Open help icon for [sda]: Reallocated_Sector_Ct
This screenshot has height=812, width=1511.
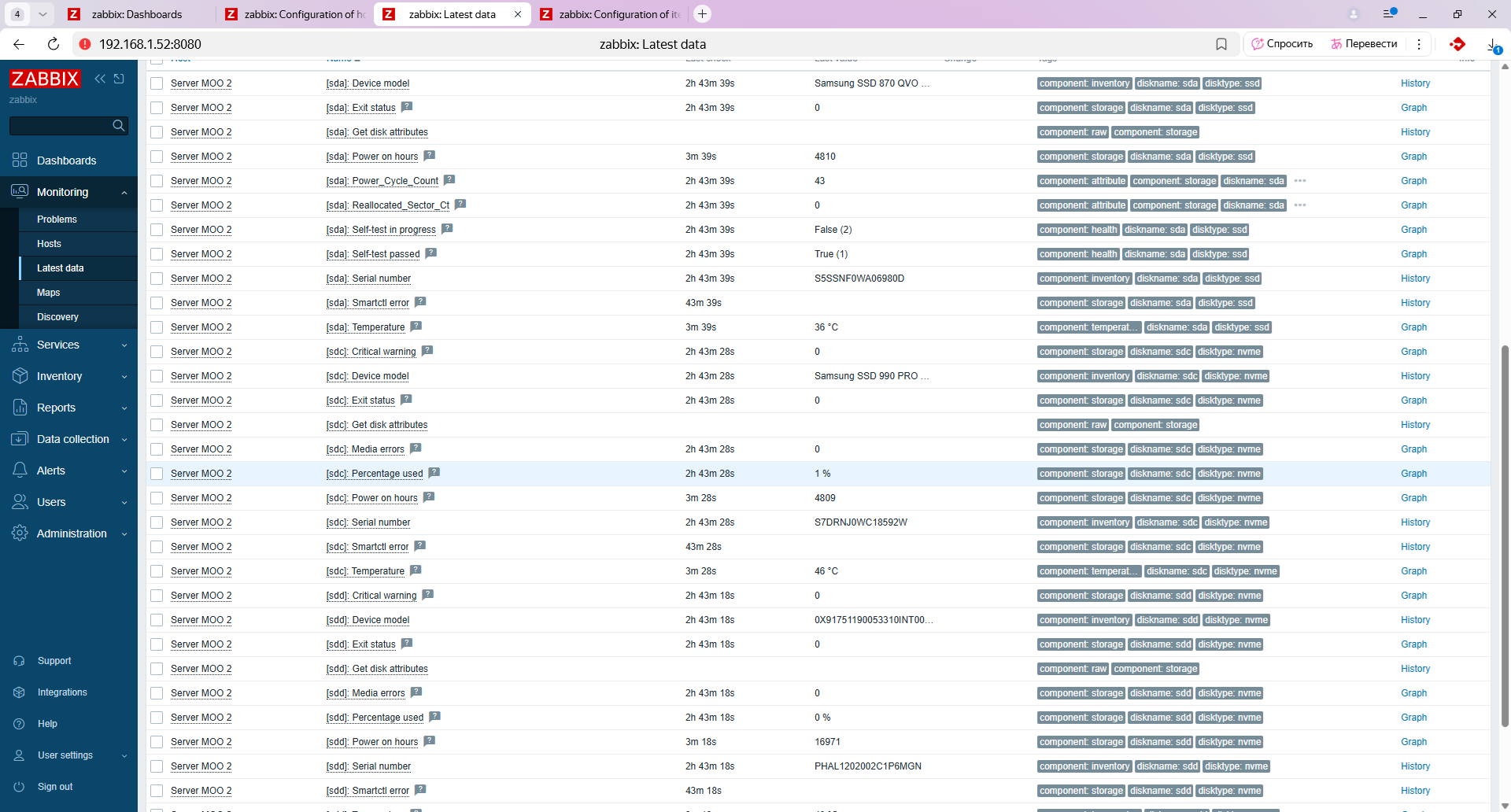[460, 205]
